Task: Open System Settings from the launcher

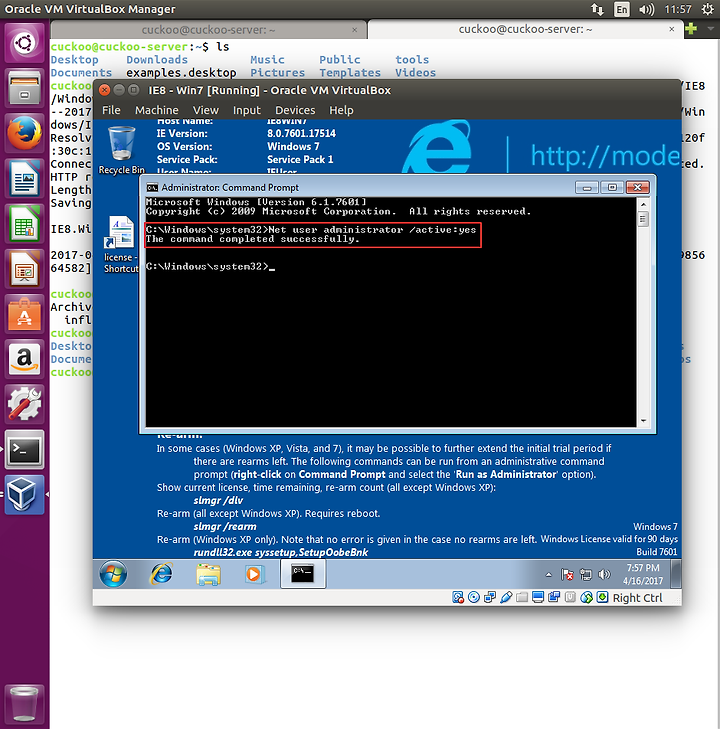Action: click(x=24, y=404)
